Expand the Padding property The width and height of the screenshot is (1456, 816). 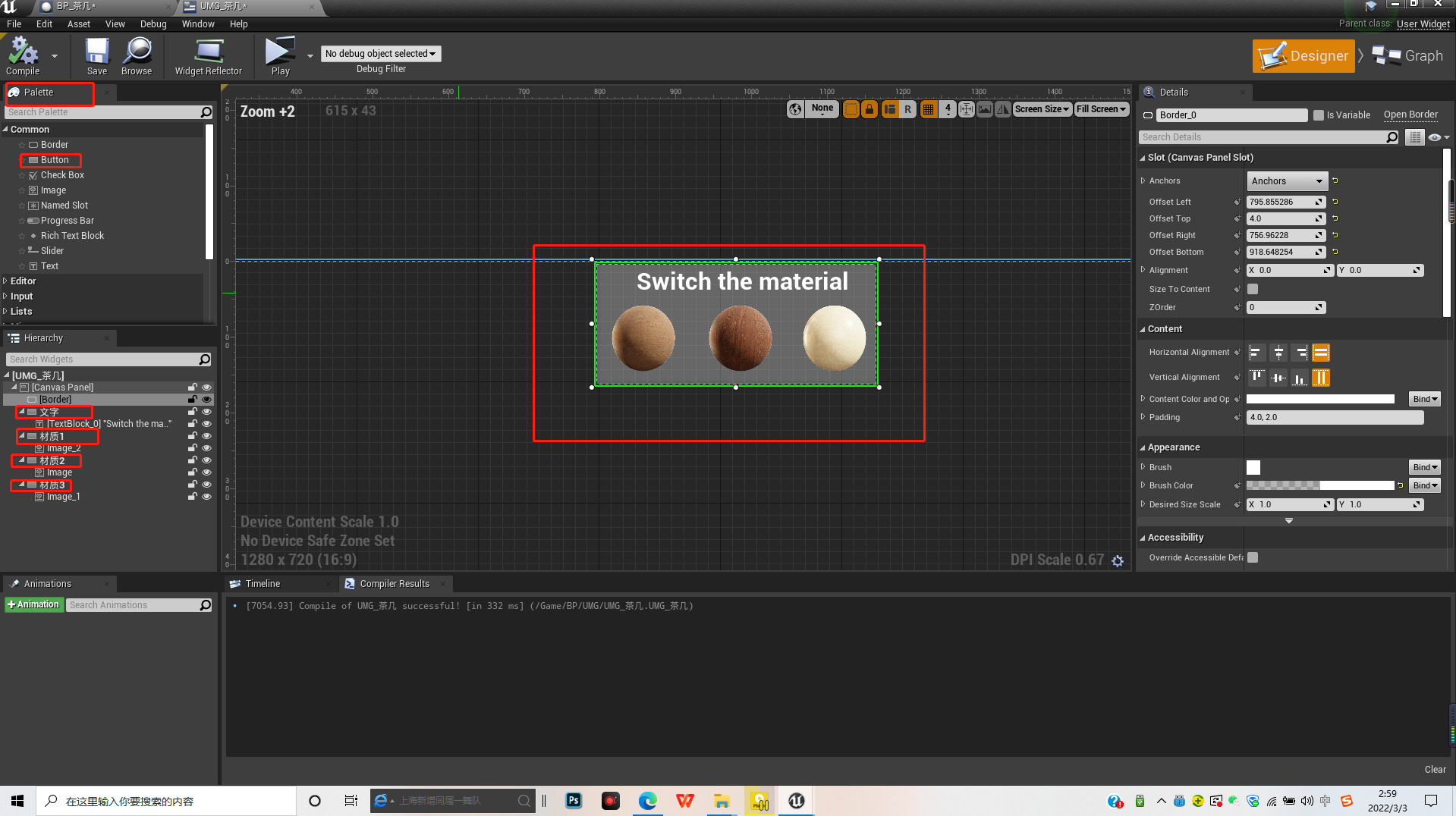(1143, 417)
